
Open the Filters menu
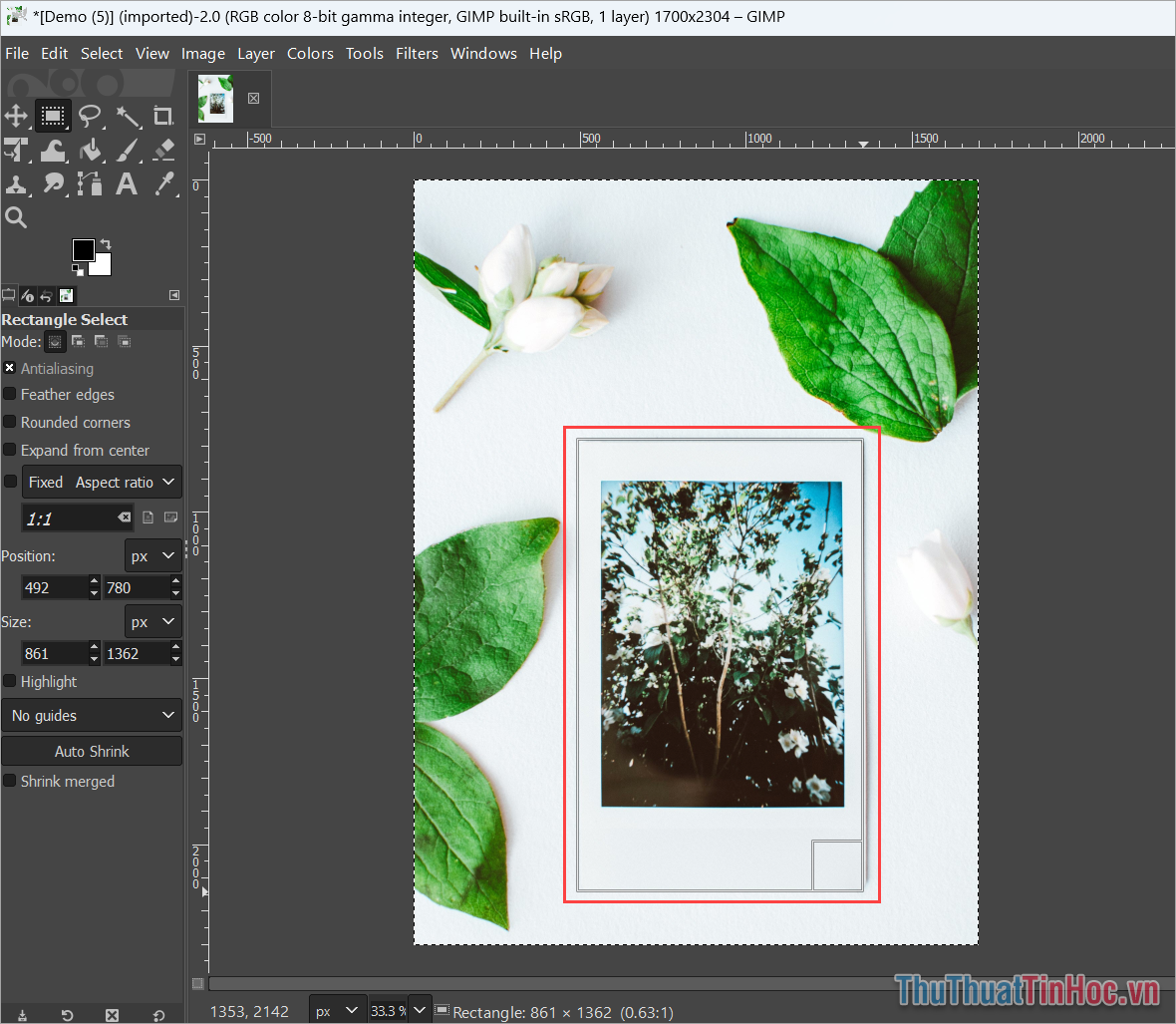coord(417,53)
